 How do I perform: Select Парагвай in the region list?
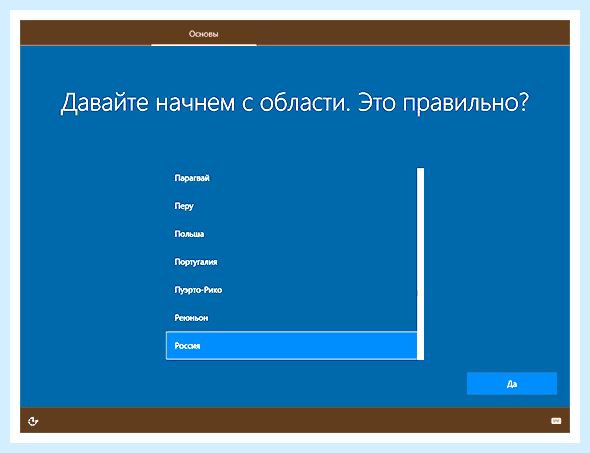pos(292,178)
